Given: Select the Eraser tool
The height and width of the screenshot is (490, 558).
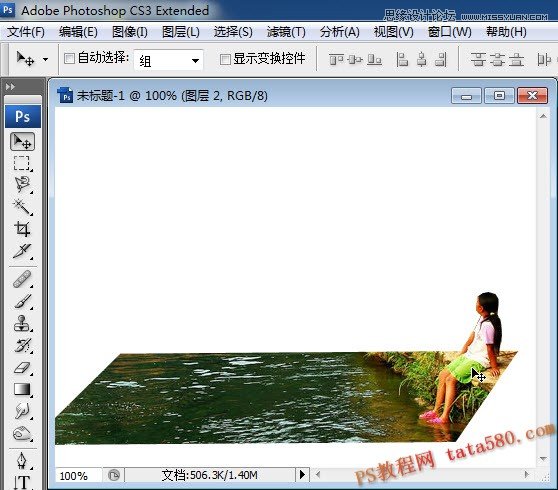Looking at the screenshot, I should pyautogui.click(x=22, y=367).
